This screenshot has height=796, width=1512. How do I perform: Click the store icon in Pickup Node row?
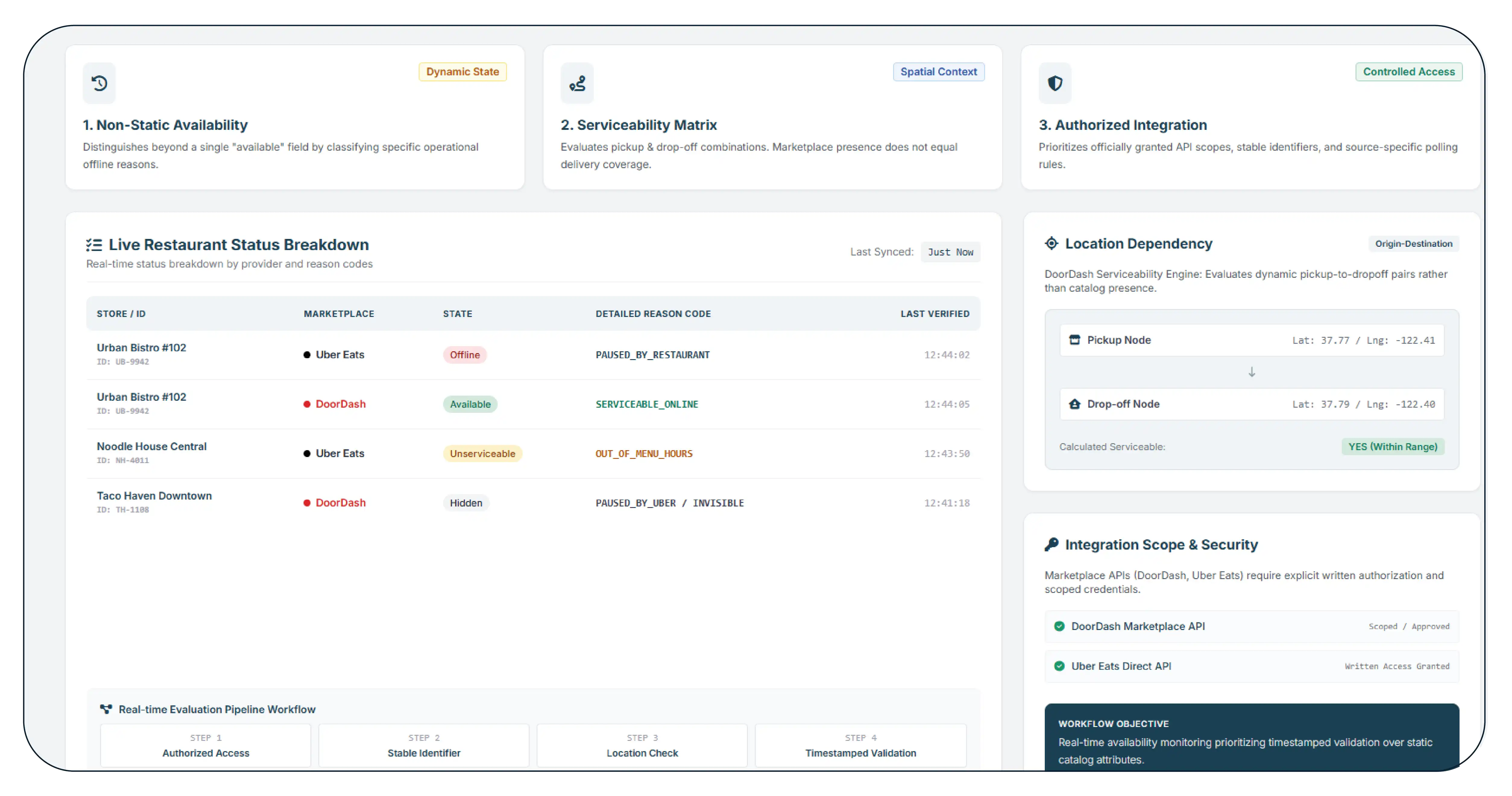[1074, 340]
